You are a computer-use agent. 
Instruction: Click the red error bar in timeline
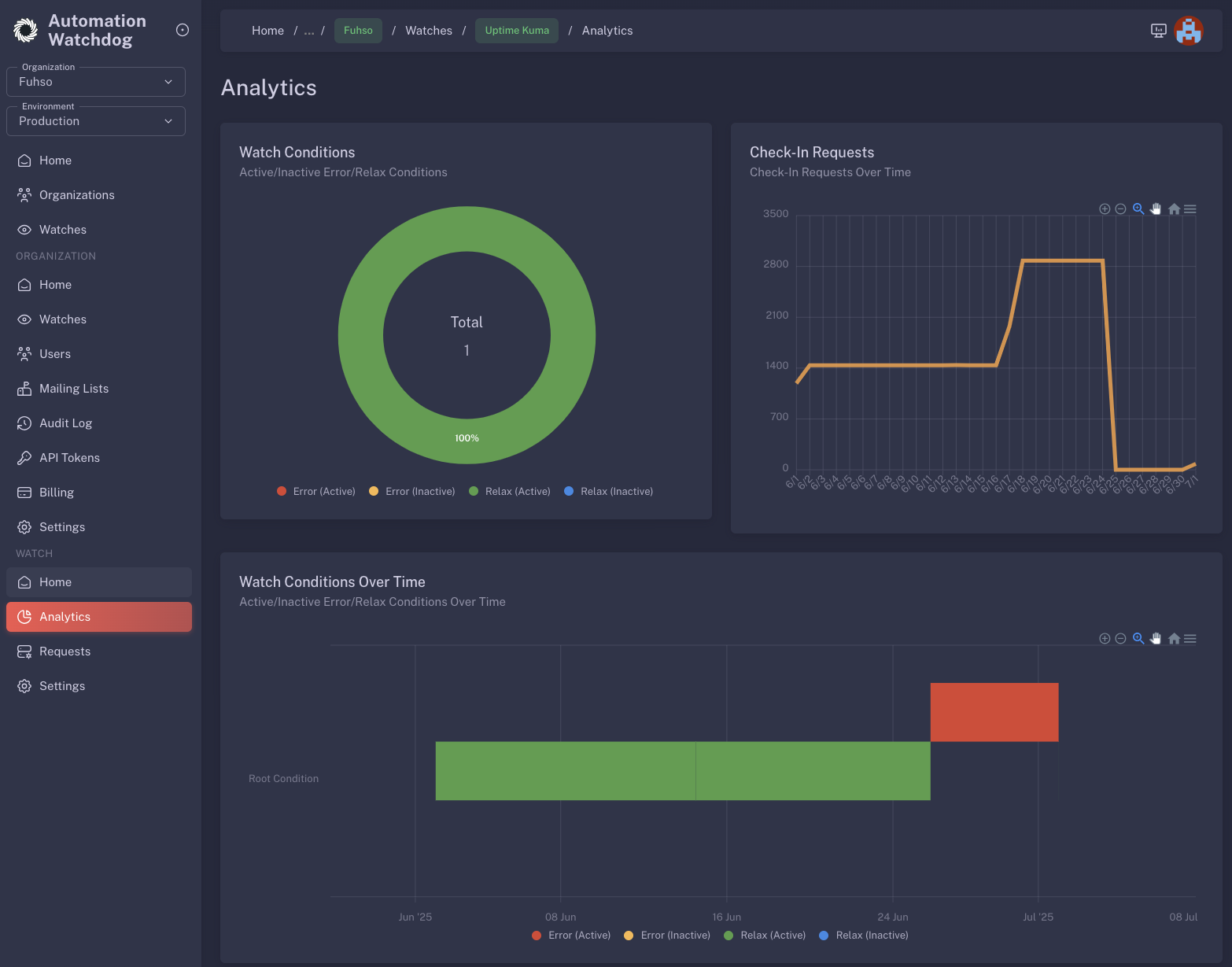pyautogui.click(x=994, y=712)
